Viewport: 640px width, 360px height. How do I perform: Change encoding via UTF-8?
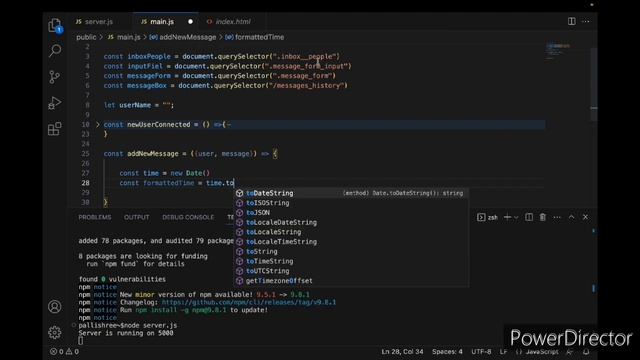tap(481, 351)
